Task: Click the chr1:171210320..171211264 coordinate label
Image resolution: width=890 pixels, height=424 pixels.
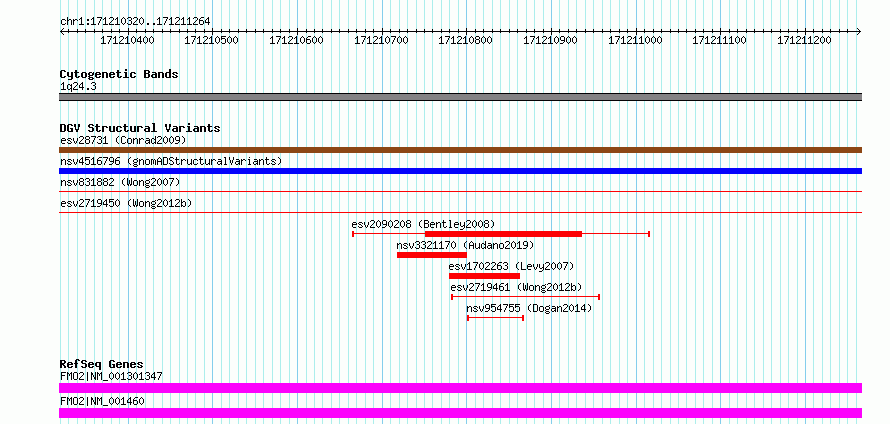Action: tap(135, 21)
